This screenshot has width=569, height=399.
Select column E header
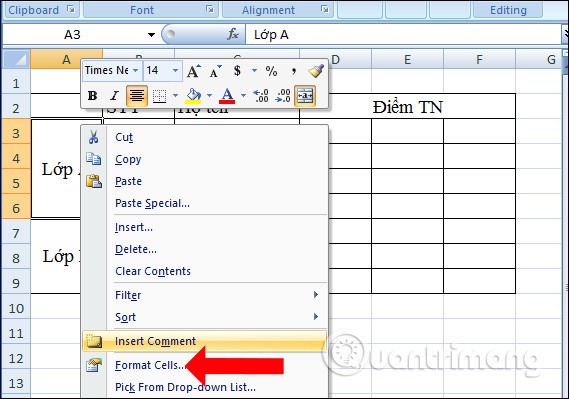point(408,59)
